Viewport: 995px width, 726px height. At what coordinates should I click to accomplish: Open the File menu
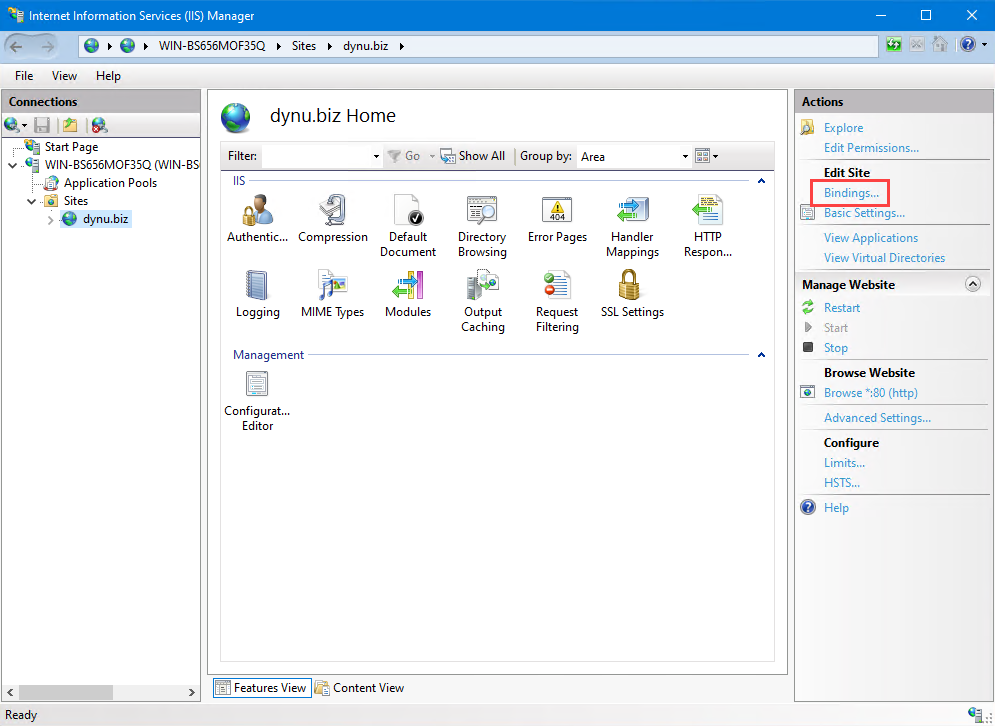tap(24, 76)
